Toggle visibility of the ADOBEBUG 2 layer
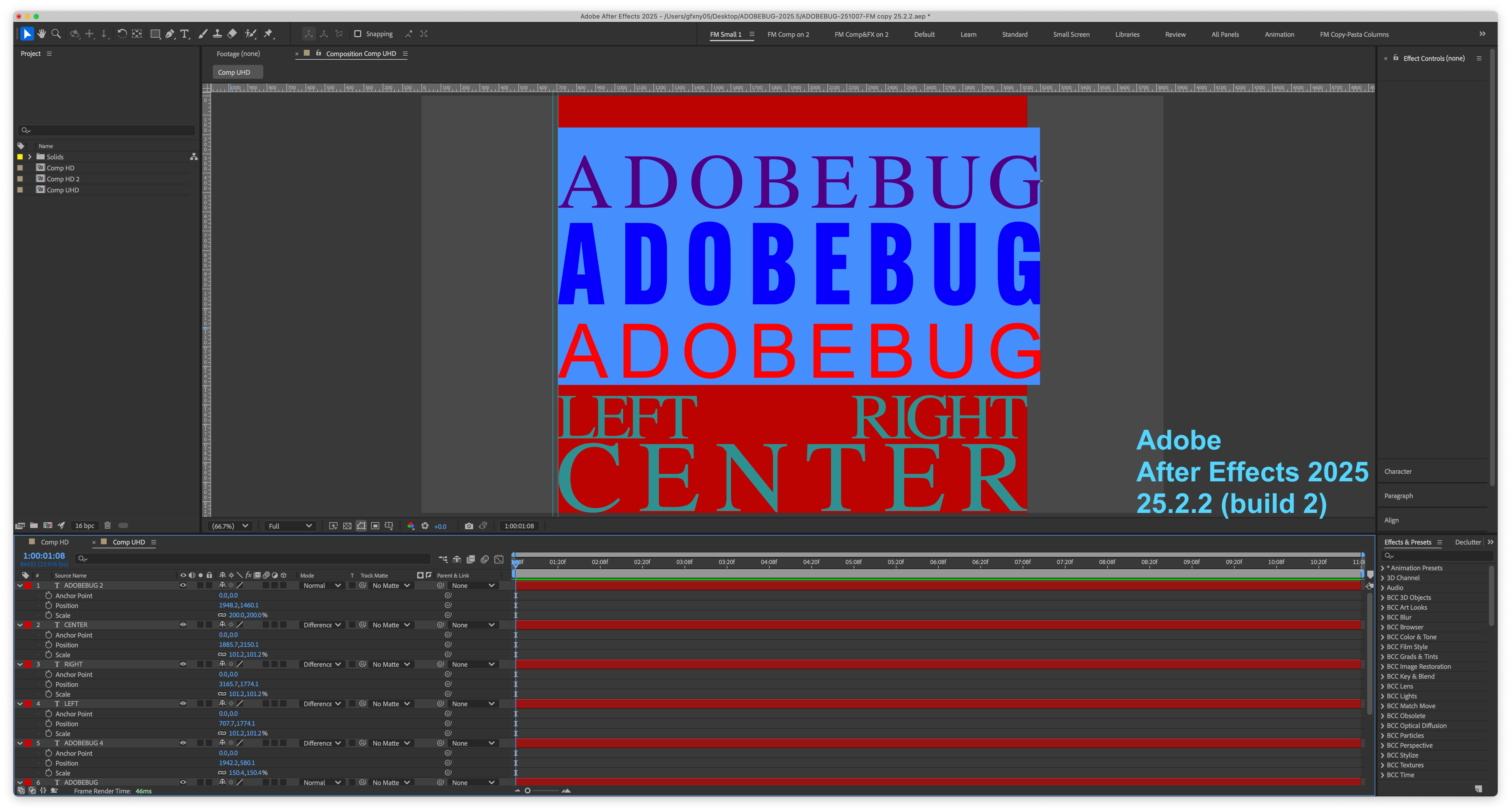 (x=183, y=585)
